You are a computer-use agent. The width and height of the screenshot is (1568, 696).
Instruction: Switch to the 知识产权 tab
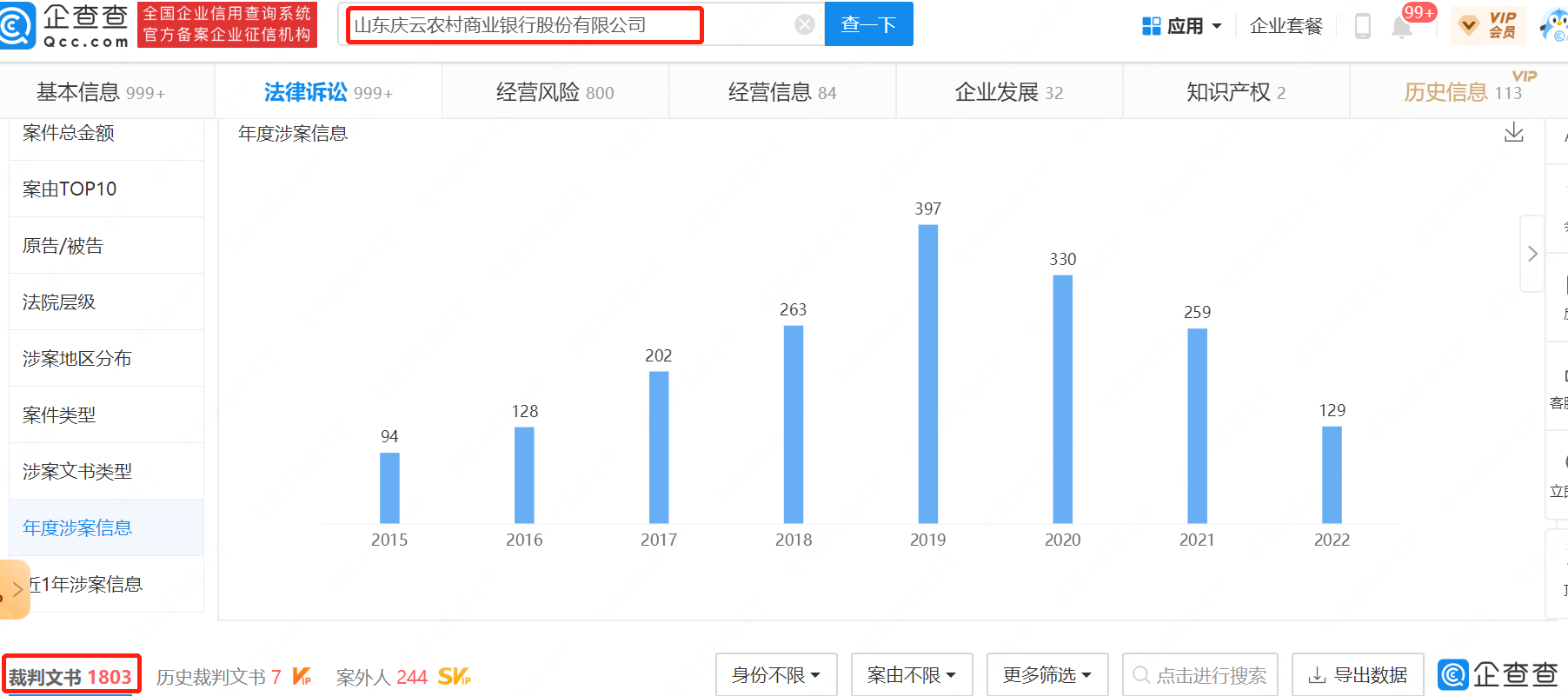coord(1236,92)
